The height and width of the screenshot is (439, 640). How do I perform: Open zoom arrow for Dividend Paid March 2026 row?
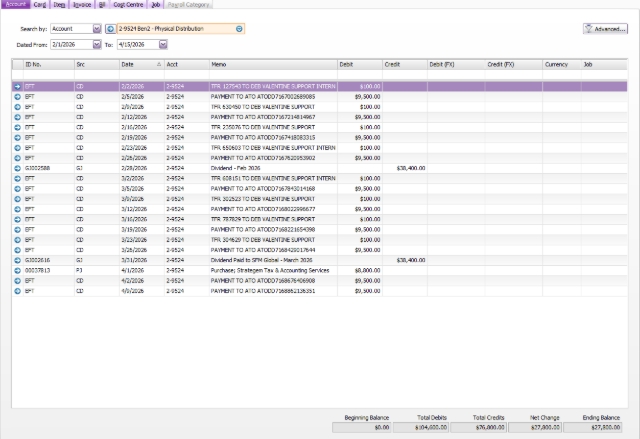(17, 260)
